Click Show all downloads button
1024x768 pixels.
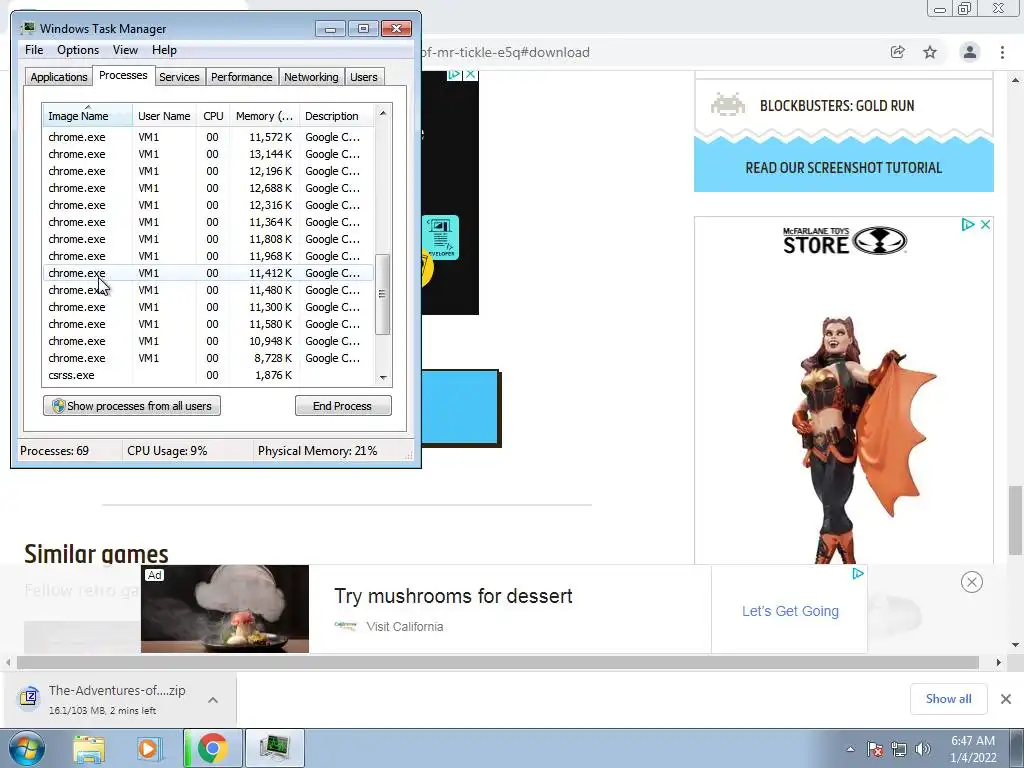click(948, 699)
